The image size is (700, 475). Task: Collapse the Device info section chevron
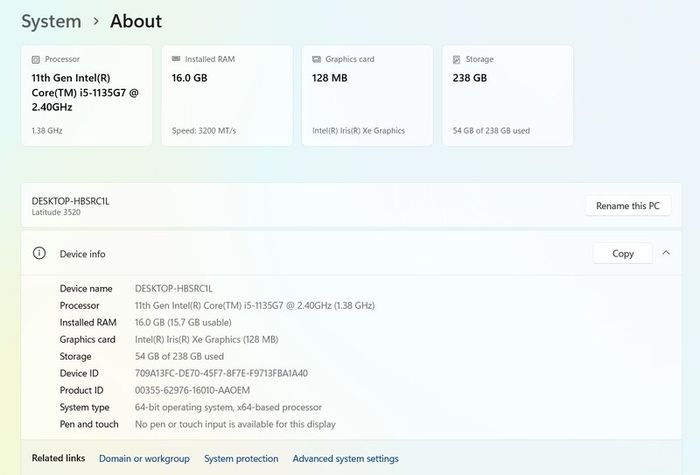pyautogui.click(x=666, y=253)
